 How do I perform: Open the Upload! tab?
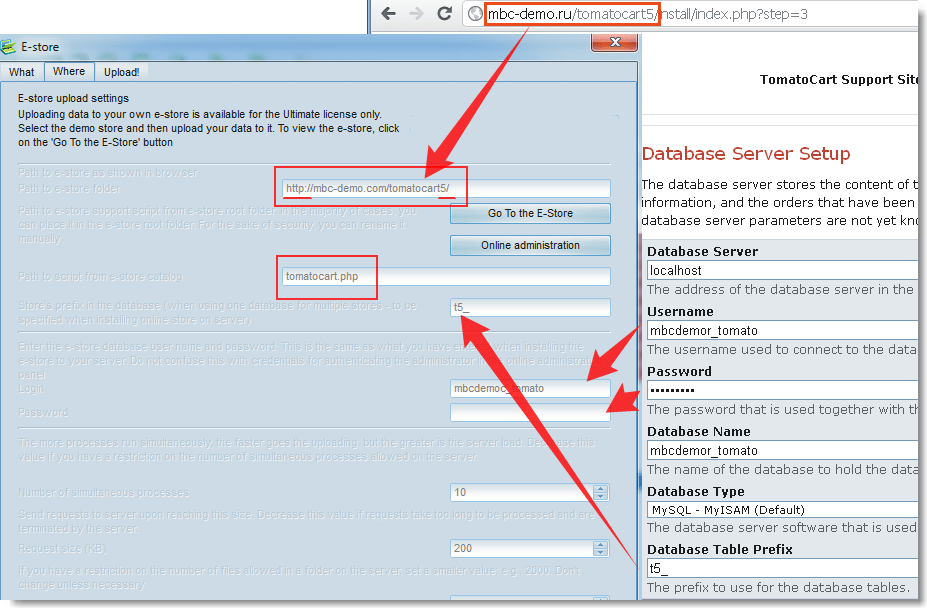121,72
